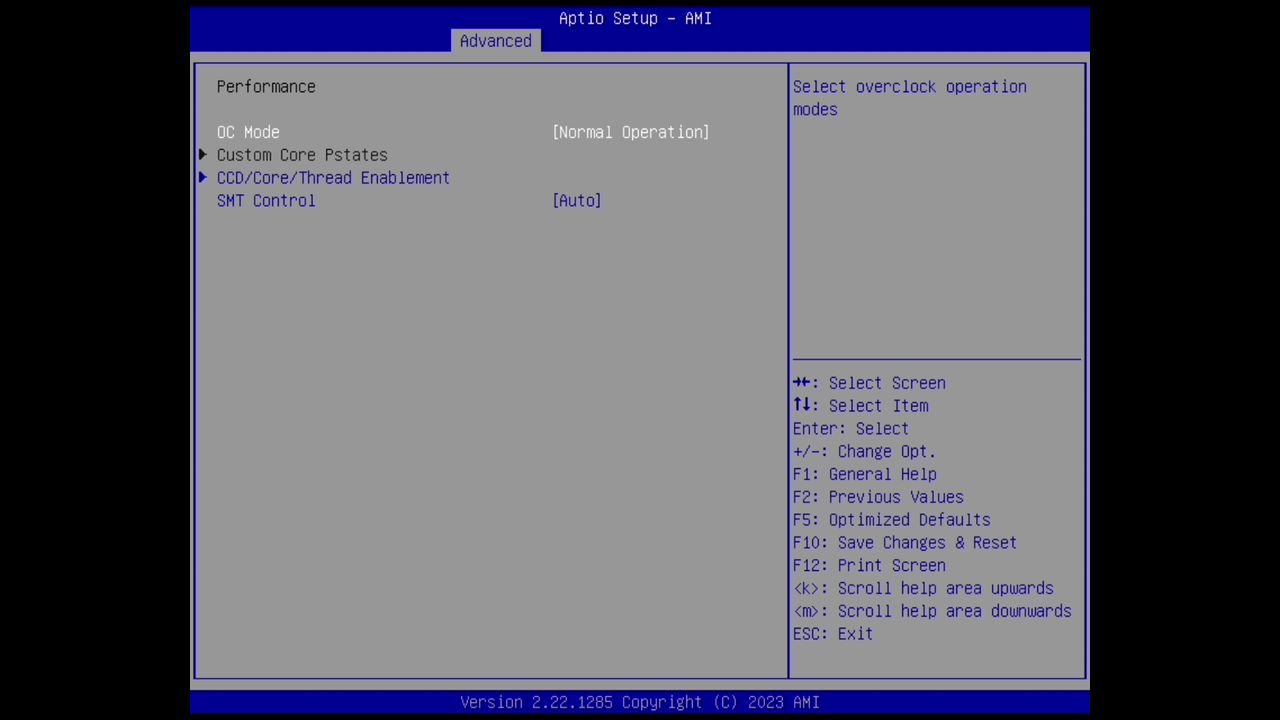1280x720 pixels.
Task: Expand CCD/Core/Thread Enablement submenu arrow
Action: click(203, 178)
